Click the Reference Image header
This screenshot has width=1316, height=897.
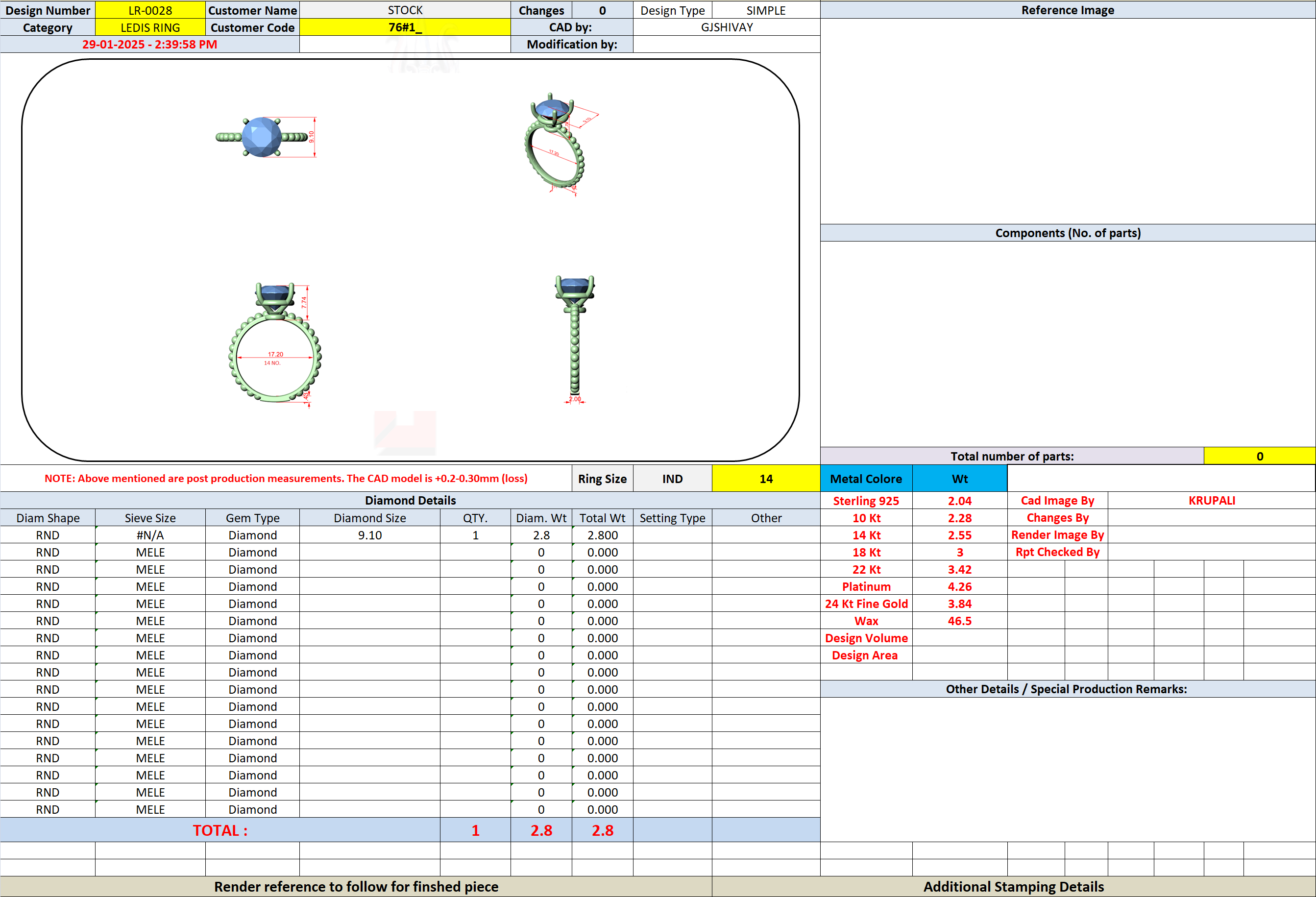1068,10
